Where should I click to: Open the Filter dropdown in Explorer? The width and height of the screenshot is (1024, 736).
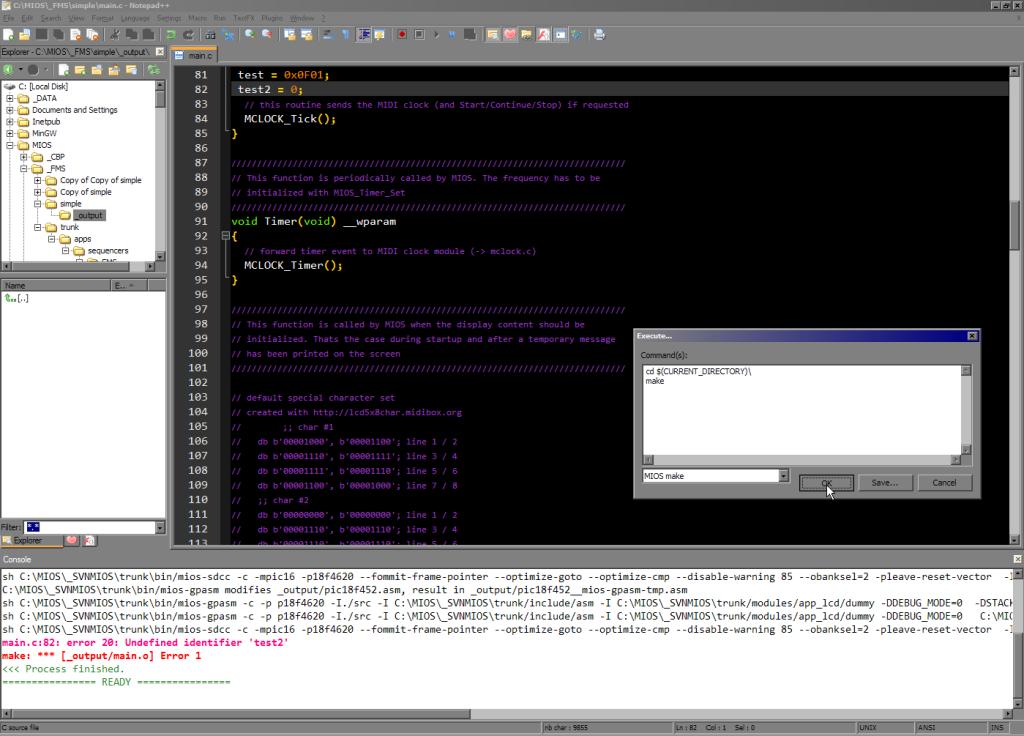[160, 527]
